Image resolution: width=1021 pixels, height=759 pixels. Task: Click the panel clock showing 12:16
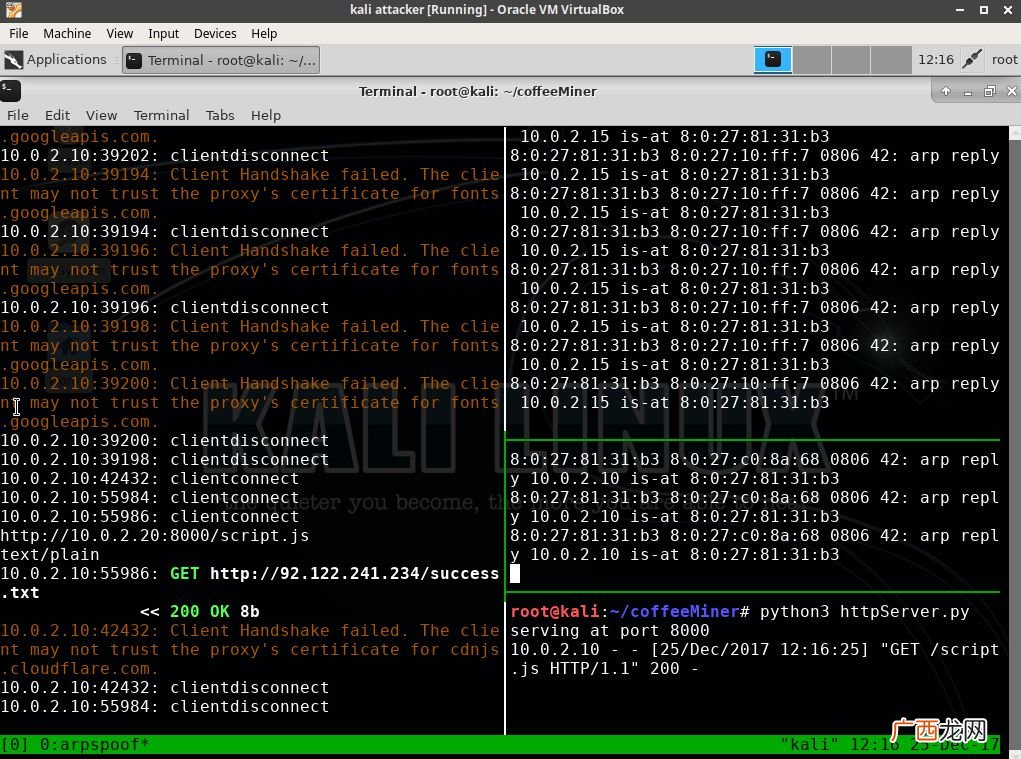(935, 60)
